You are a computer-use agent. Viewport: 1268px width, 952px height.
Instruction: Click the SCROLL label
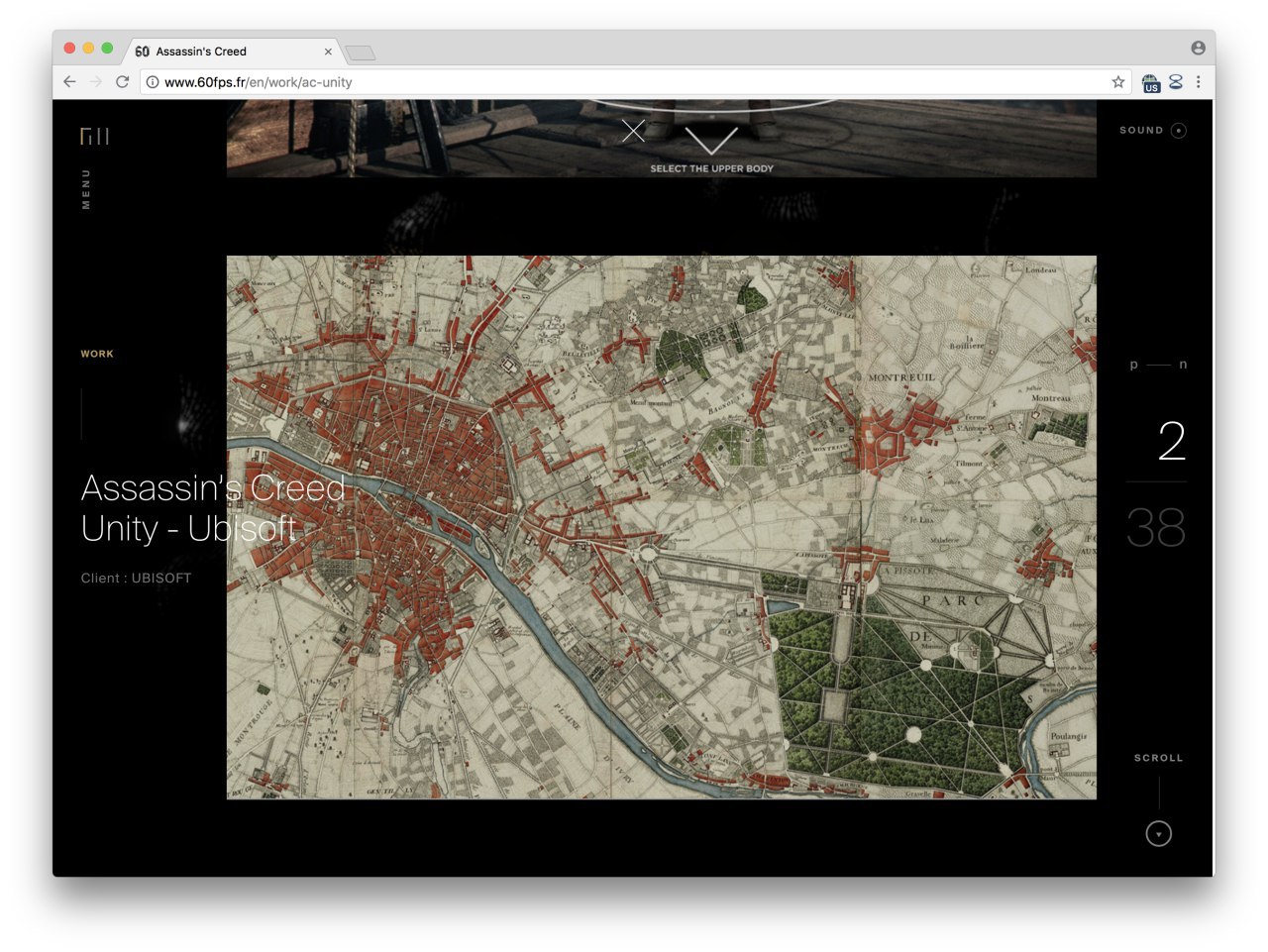pyautogui.click(x=1159, y=758)
